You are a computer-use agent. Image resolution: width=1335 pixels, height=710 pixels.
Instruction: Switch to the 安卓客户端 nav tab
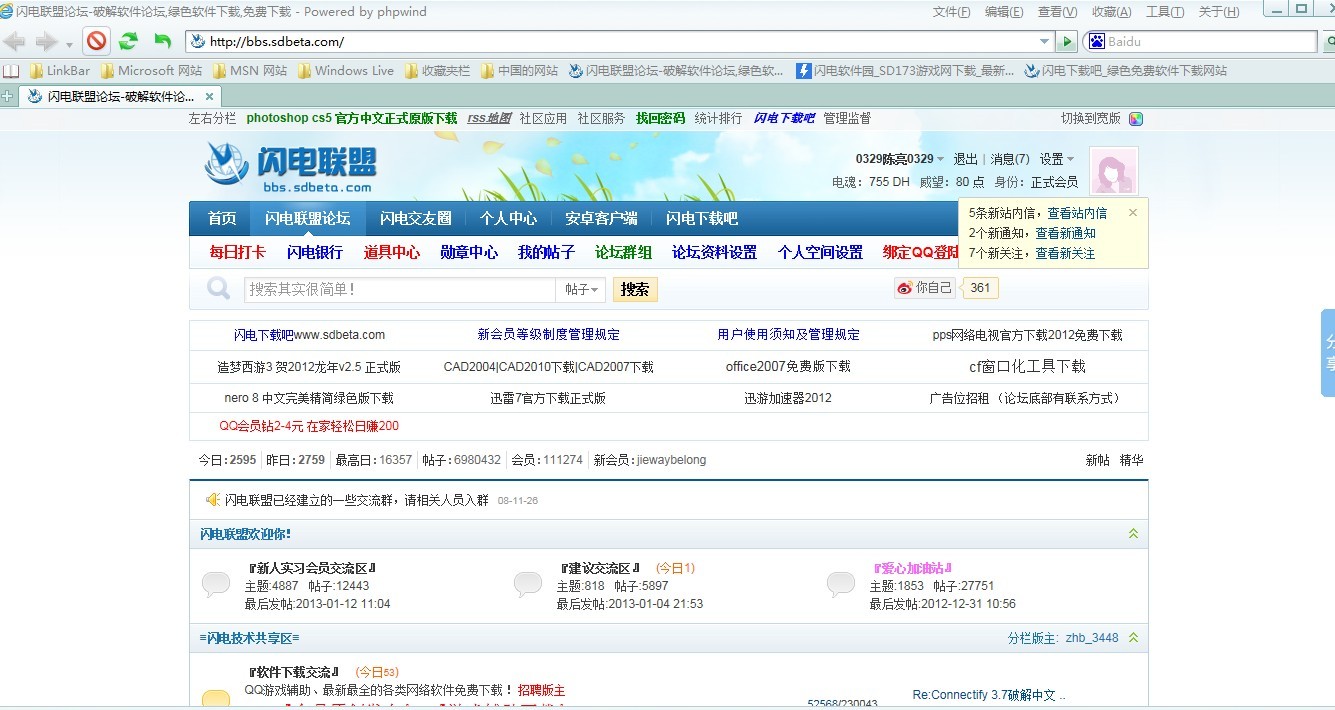click(601, 218)
